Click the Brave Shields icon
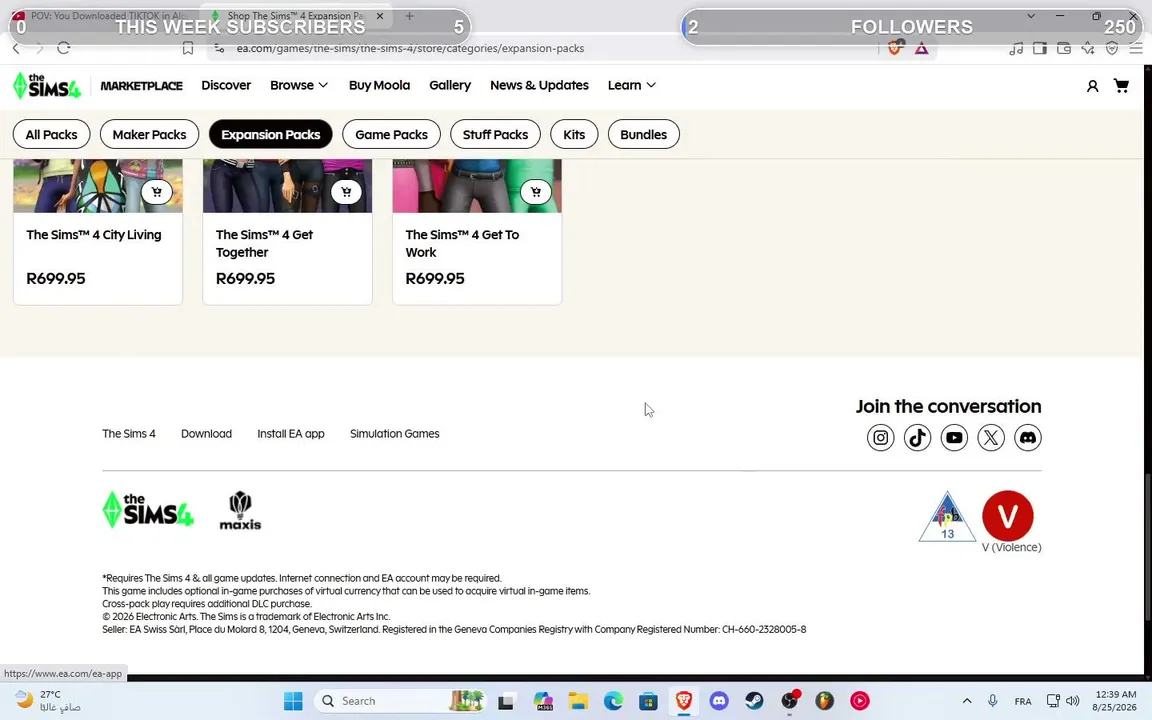Viewport: 1152px width, 720px height. click(894, 48)
